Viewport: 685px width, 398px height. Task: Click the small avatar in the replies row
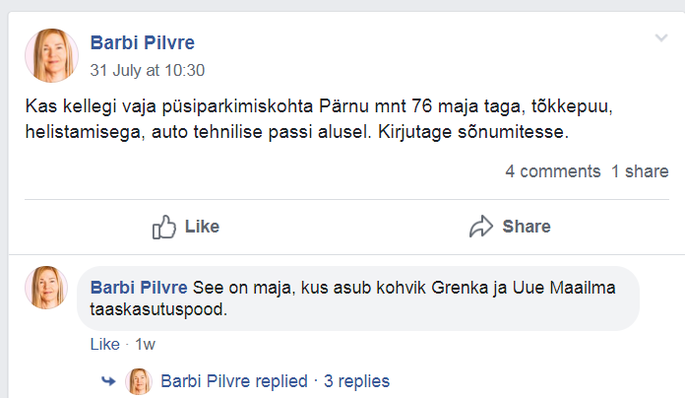click(139, 381)
